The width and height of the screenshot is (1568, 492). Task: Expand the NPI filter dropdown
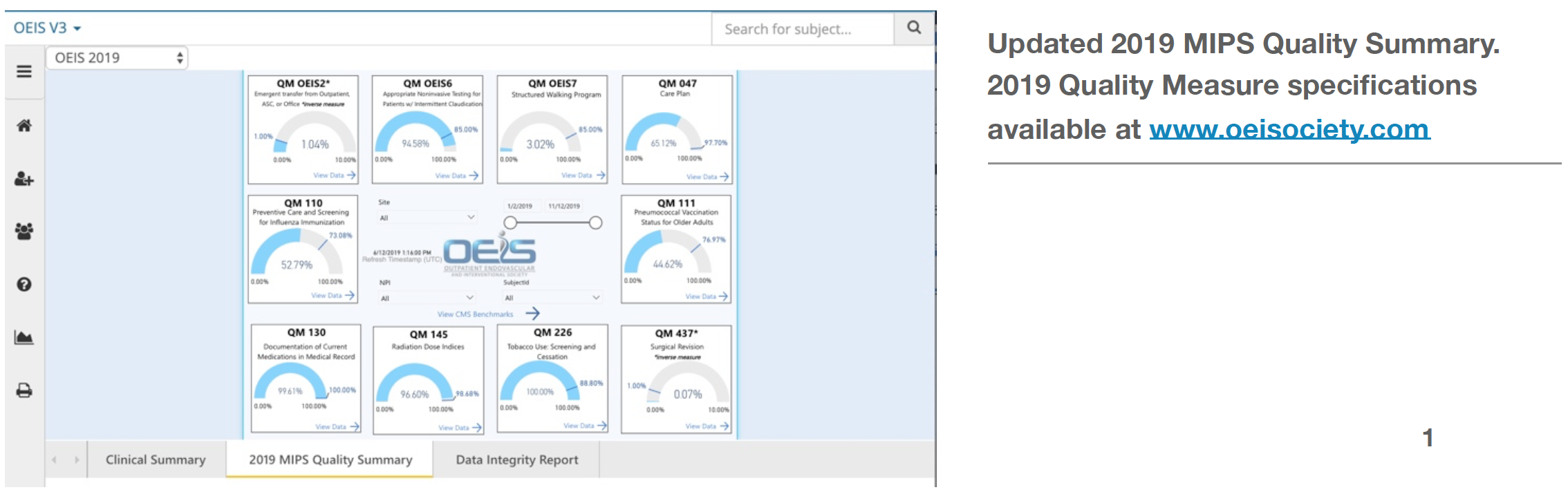click(x=427, y=298)
